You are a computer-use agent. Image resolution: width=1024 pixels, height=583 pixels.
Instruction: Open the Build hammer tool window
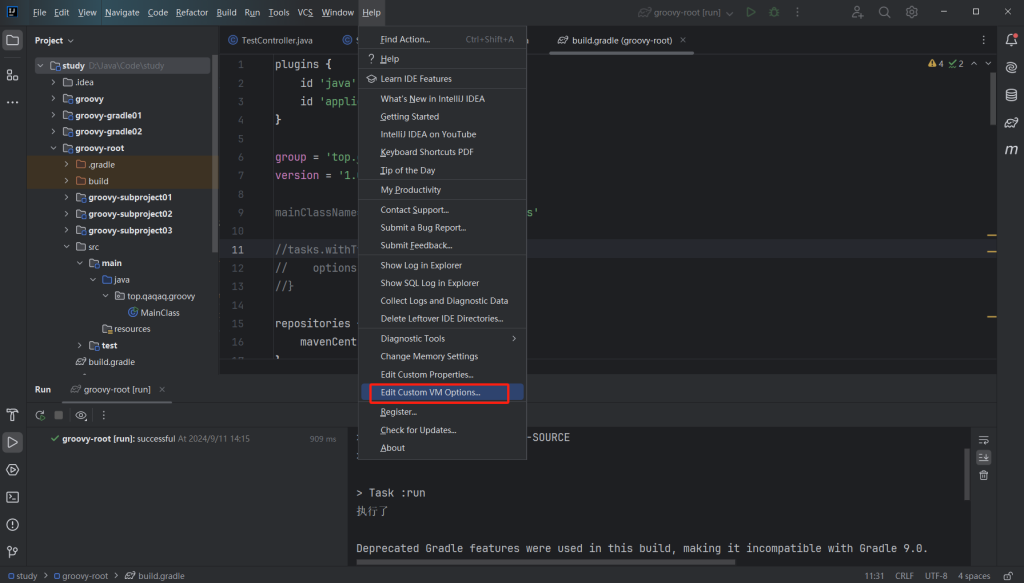pyautogui.click(x=12, y=415)
